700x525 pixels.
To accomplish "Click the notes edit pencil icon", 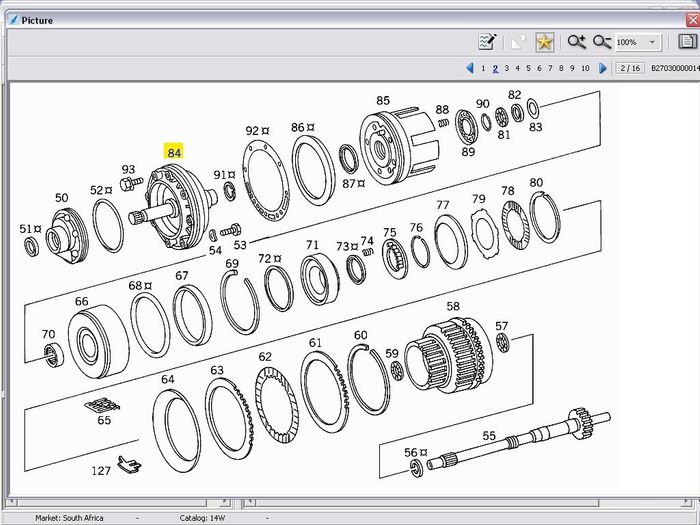I will click(487, 42).
